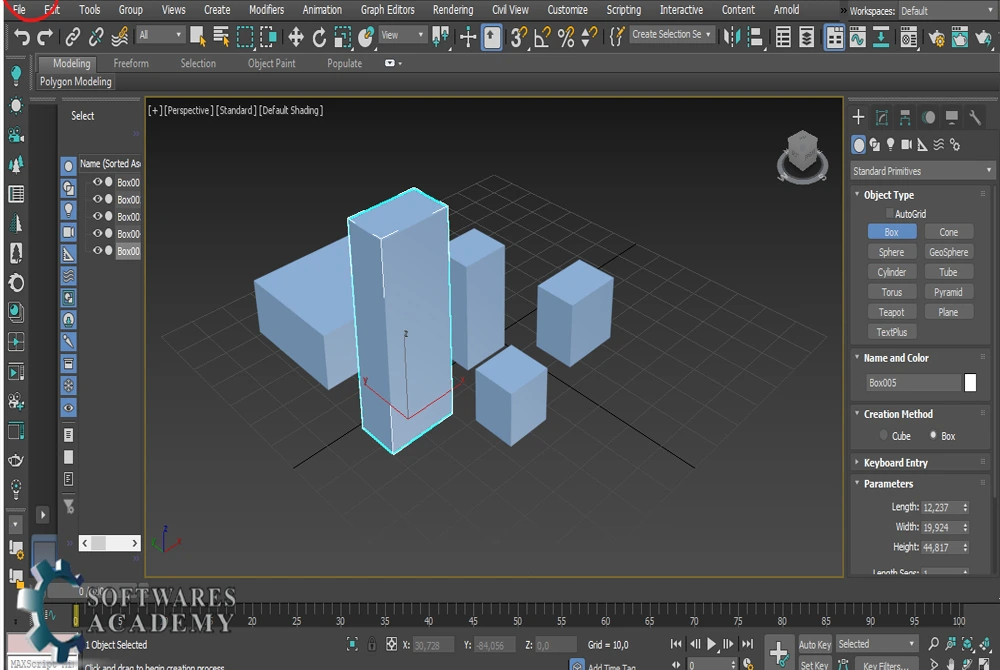Open the selection filter All dropdown
The height and width of the screenshot is (670, 1000).
point(159,35)
